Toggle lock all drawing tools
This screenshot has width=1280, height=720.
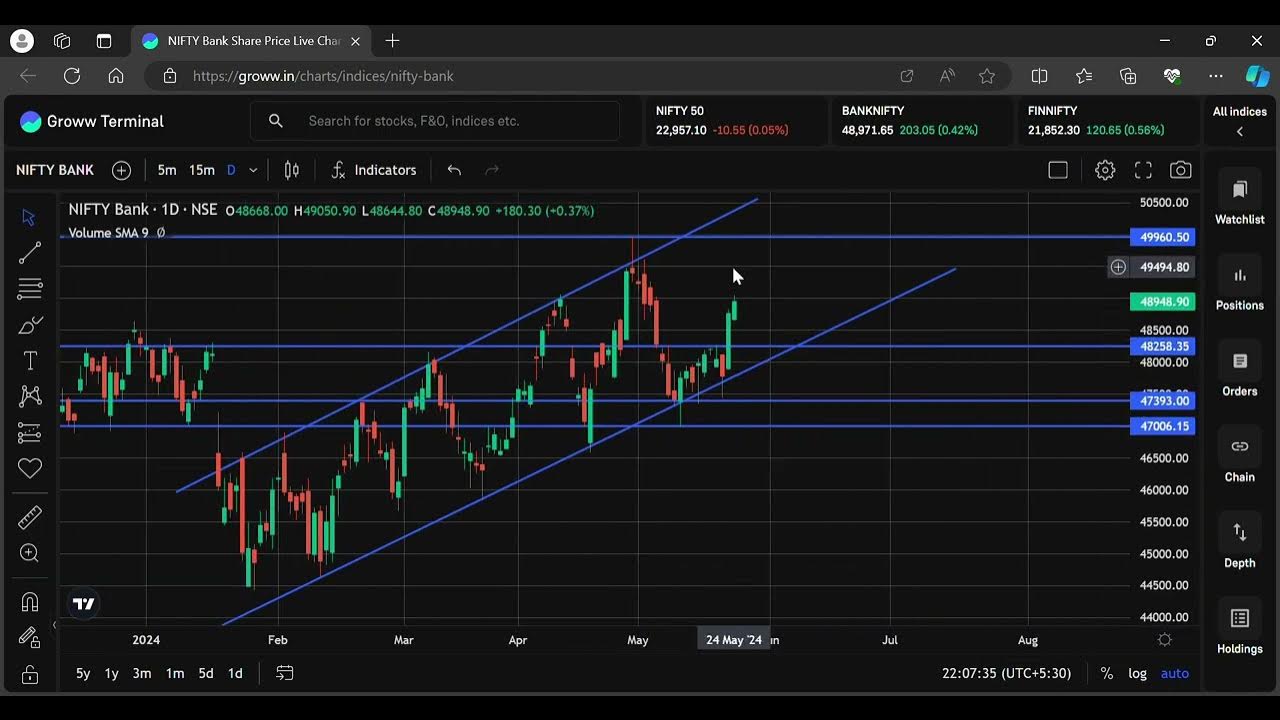(x=29, y=673)
